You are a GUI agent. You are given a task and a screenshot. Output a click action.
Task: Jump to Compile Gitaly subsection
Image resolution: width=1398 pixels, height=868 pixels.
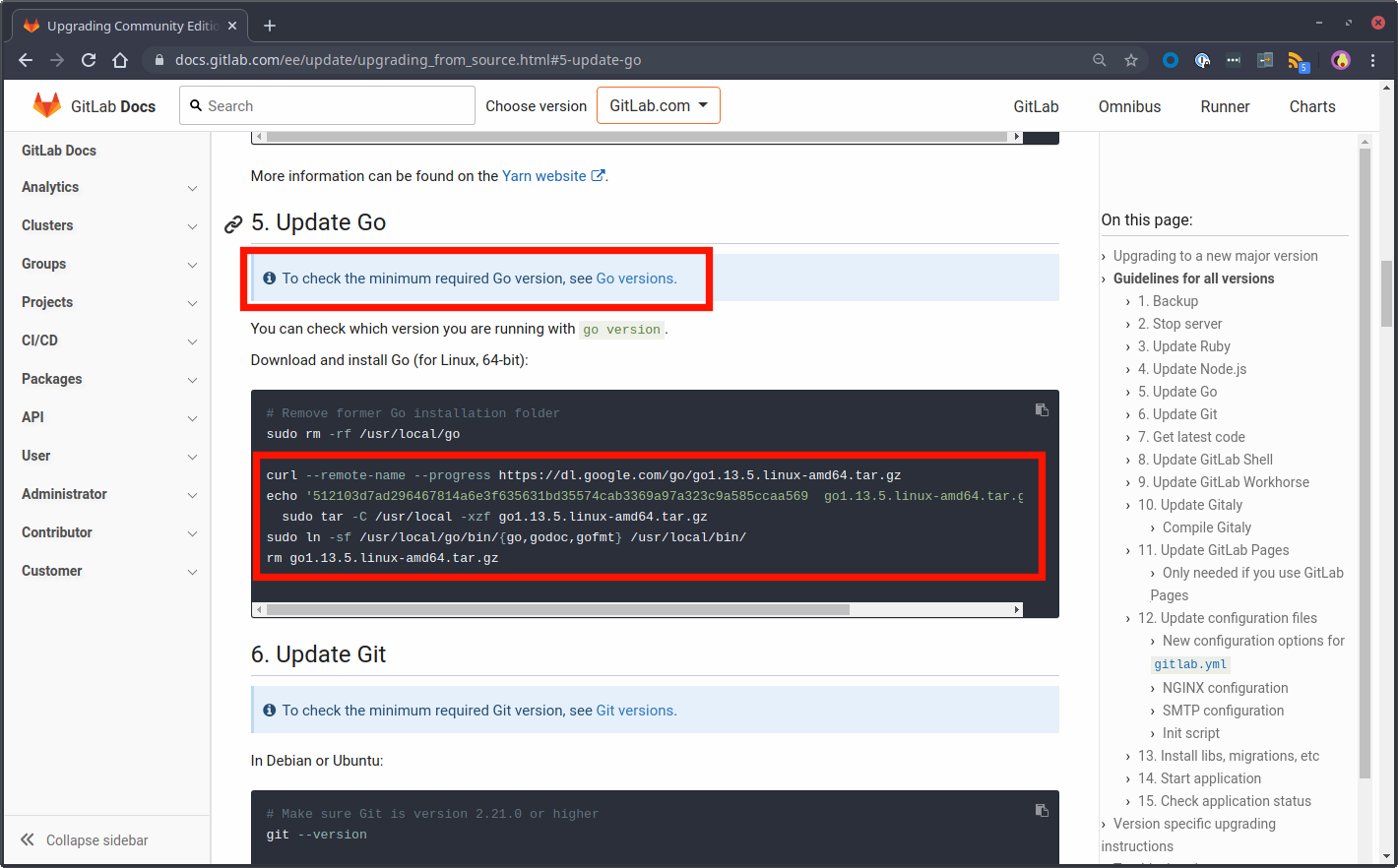point(1207,527)
